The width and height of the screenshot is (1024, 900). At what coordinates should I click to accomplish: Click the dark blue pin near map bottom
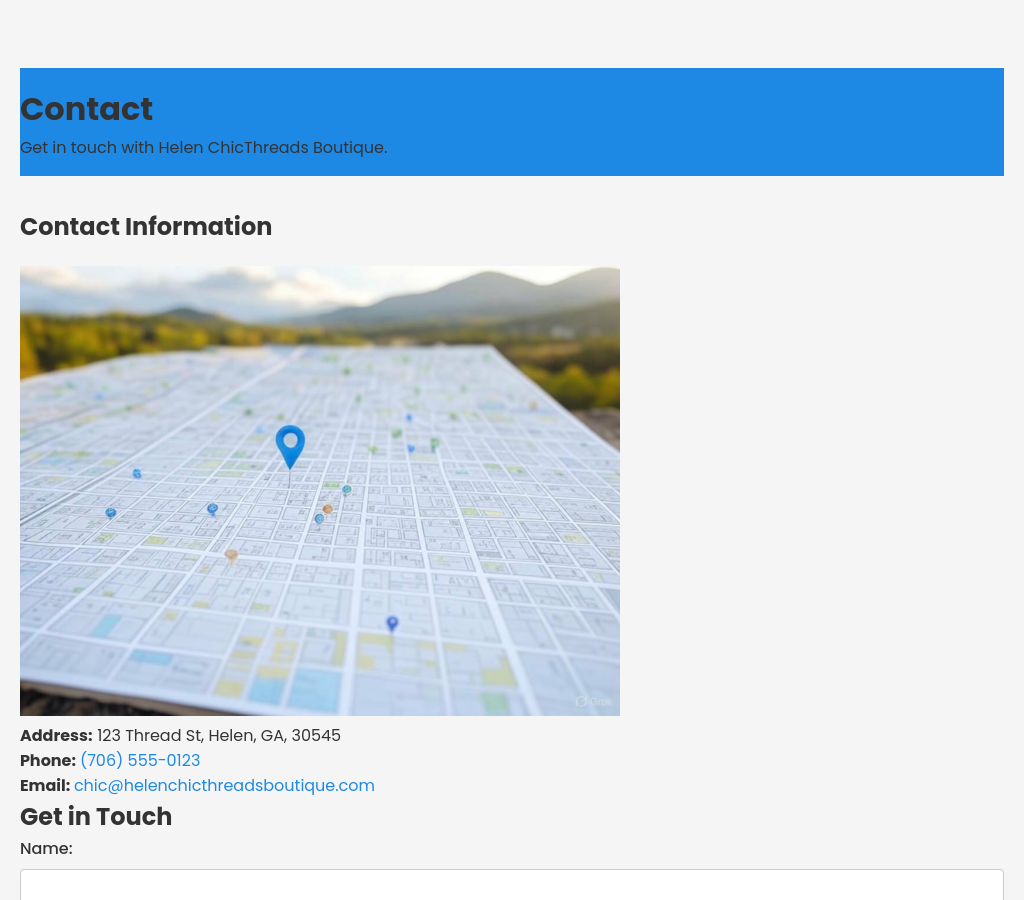pyautogui.click(x=392, y=623)
